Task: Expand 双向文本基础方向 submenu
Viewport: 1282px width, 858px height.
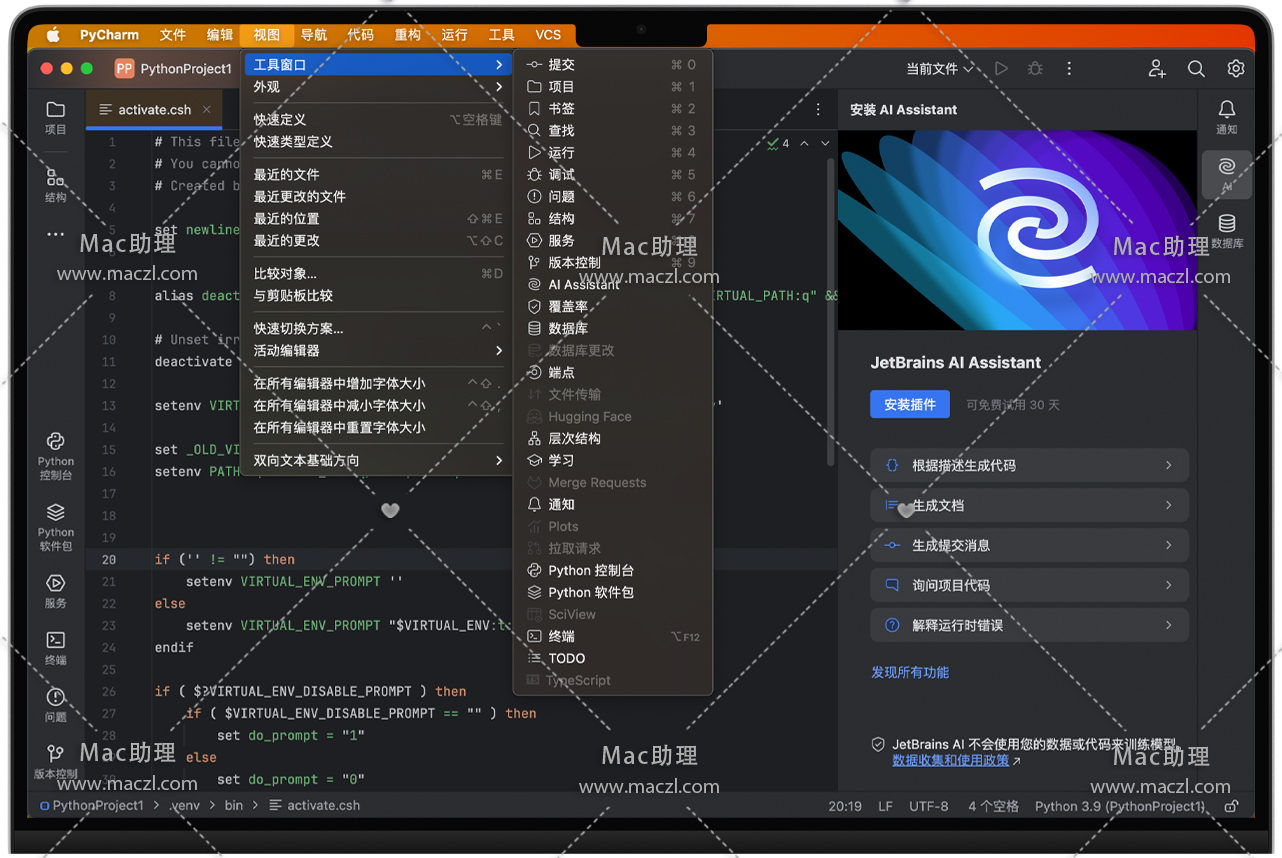Action: click(376, 460)
